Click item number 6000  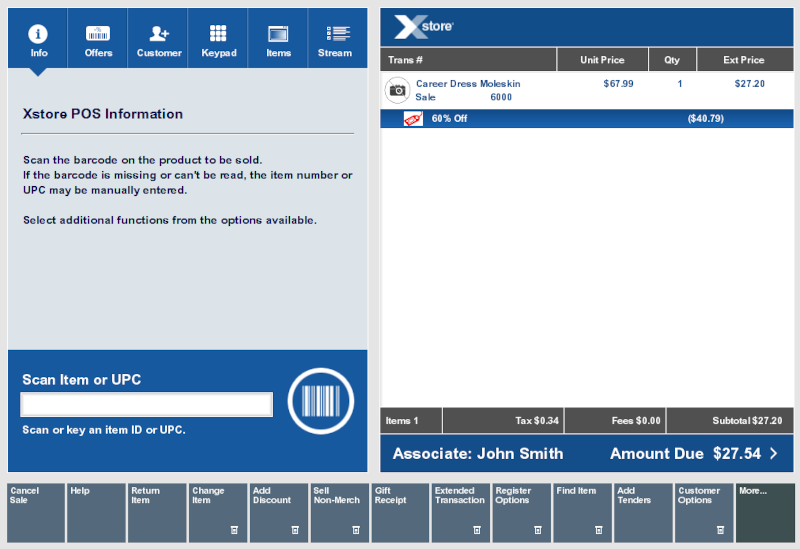click(501, 97)
